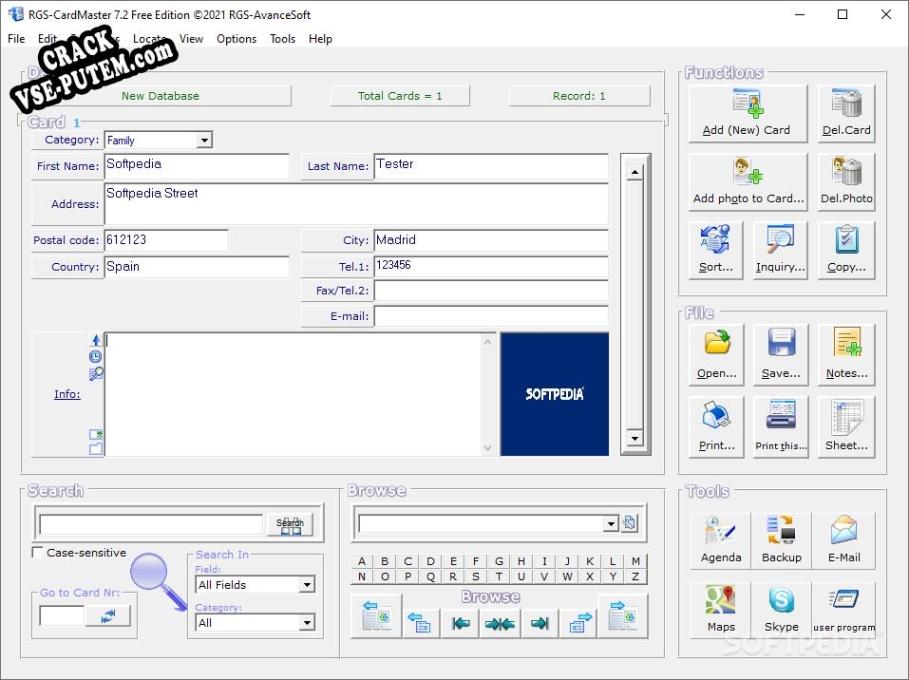Open the Category dropdown on card
The width and height of the screenshot is (909, 680).
click(204, 140)
